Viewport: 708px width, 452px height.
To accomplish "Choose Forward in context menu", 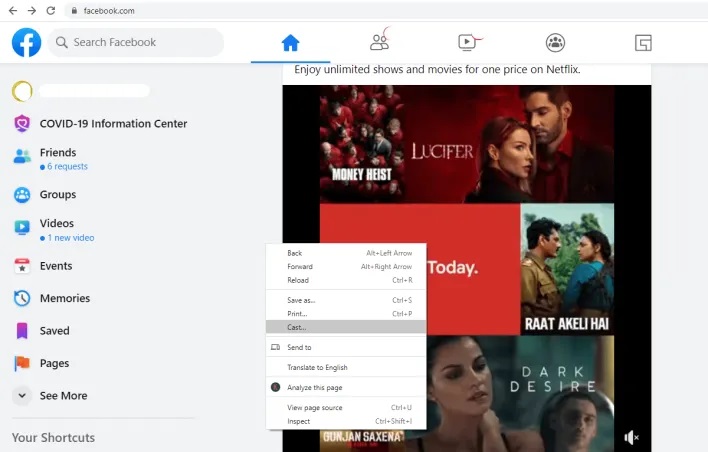I will click(x=346, y=266).
